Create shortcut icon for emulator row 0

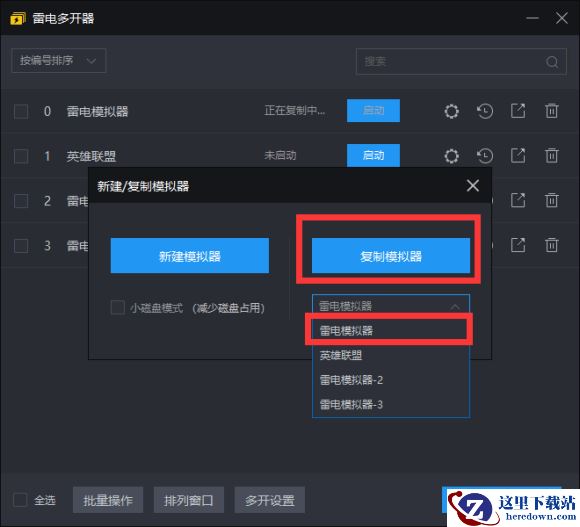pos(518,111)
